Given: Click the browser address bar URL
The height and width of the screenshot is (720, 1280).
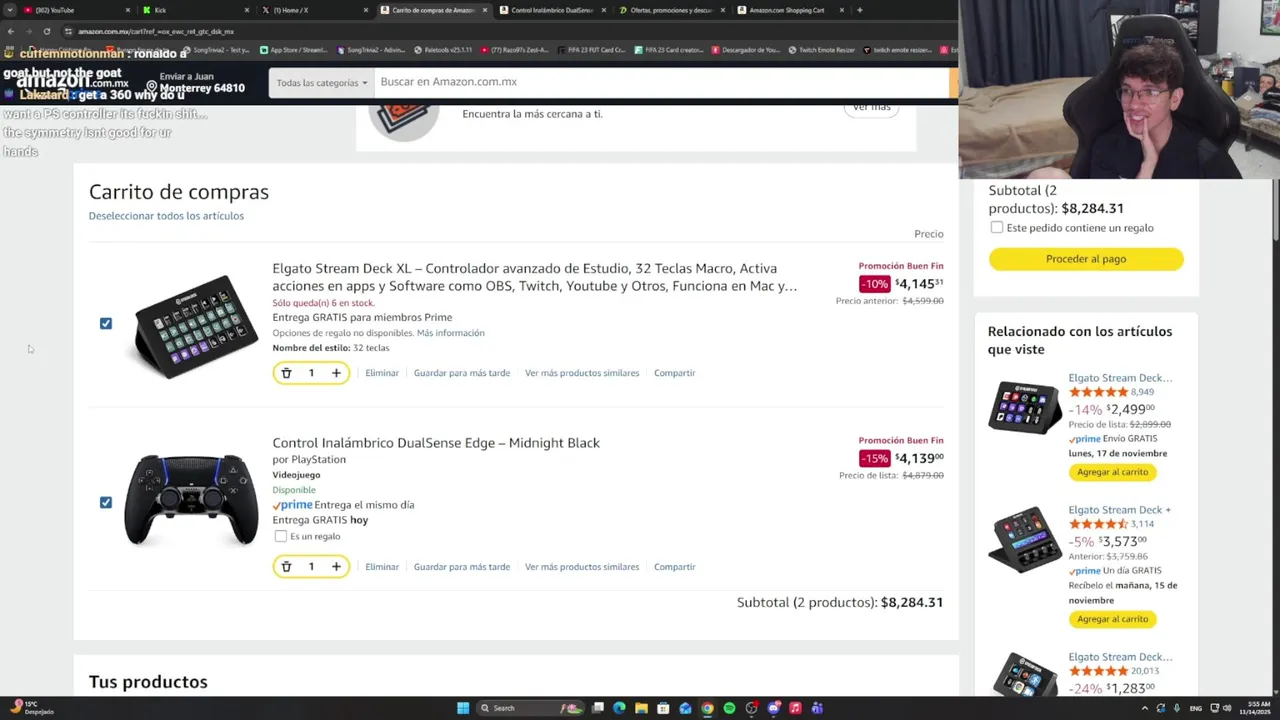Looking at the screenshot, I should [x=156, y=31].
